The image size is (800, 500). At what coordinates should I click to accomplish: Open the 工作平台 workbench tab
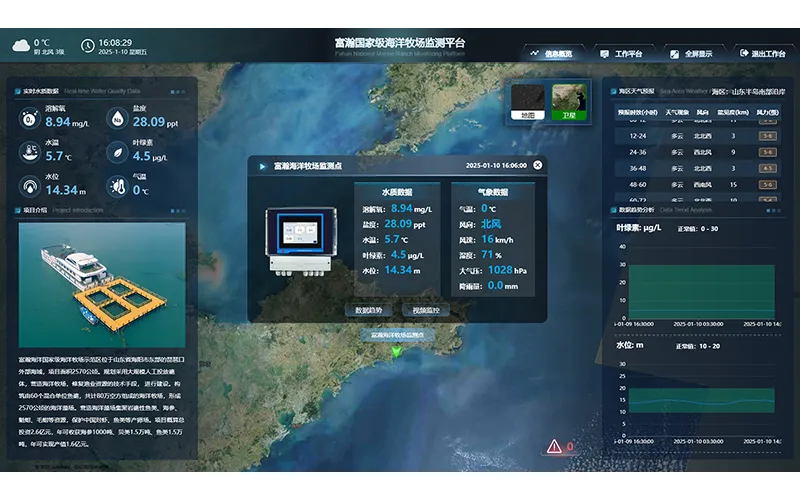pyautogui.click(x=621, y=53)
